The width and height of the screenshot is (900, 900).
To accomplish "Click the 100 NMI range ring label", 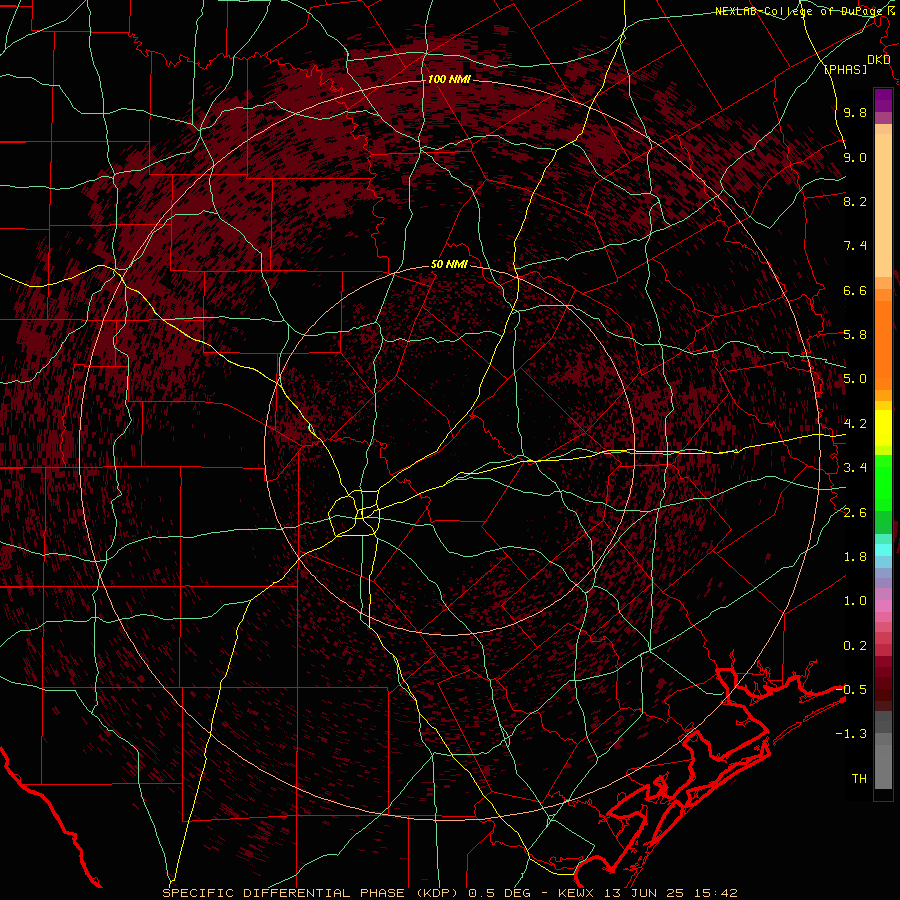I will [449, 79].
